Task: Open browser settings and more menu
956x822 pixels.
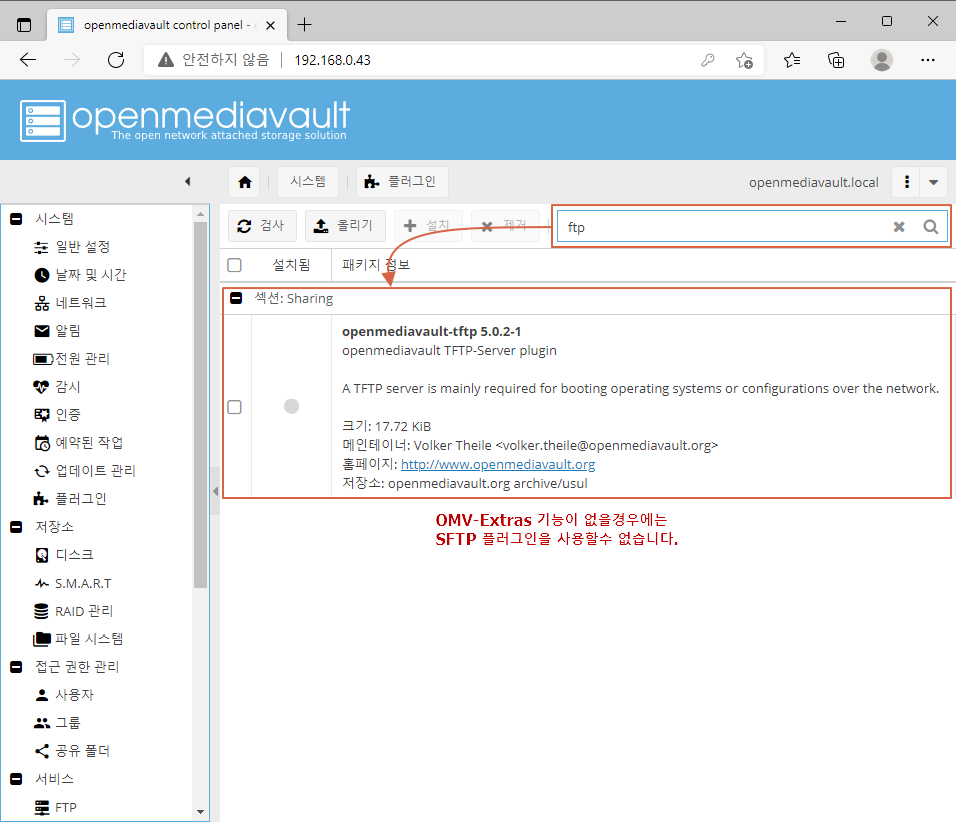Action: [x=928, y=60]
